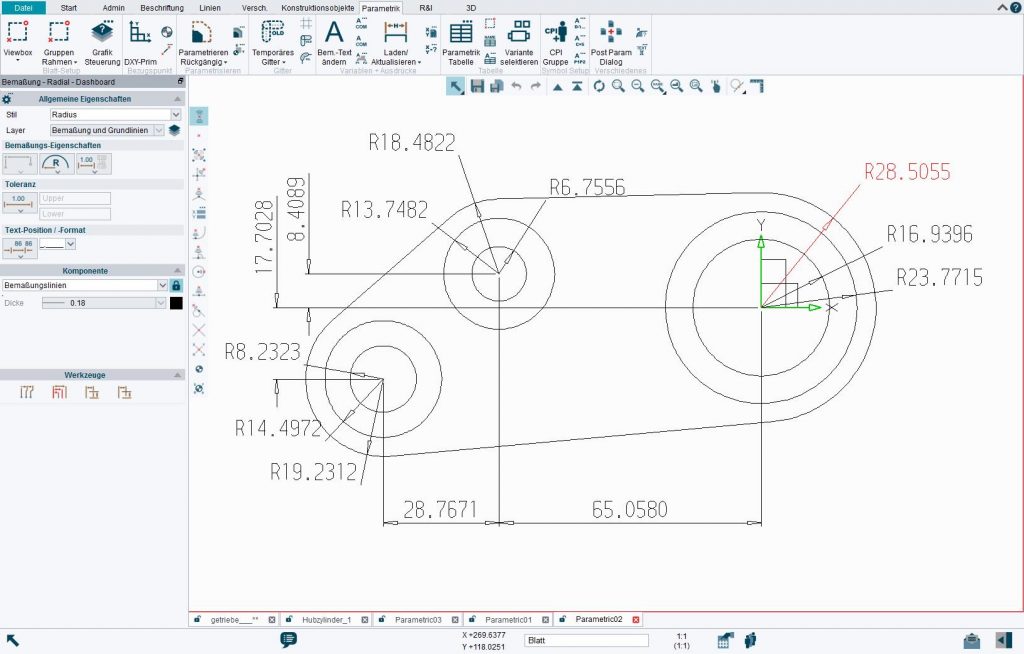Open the R&I ribbon tab

(x=425, y=8)
